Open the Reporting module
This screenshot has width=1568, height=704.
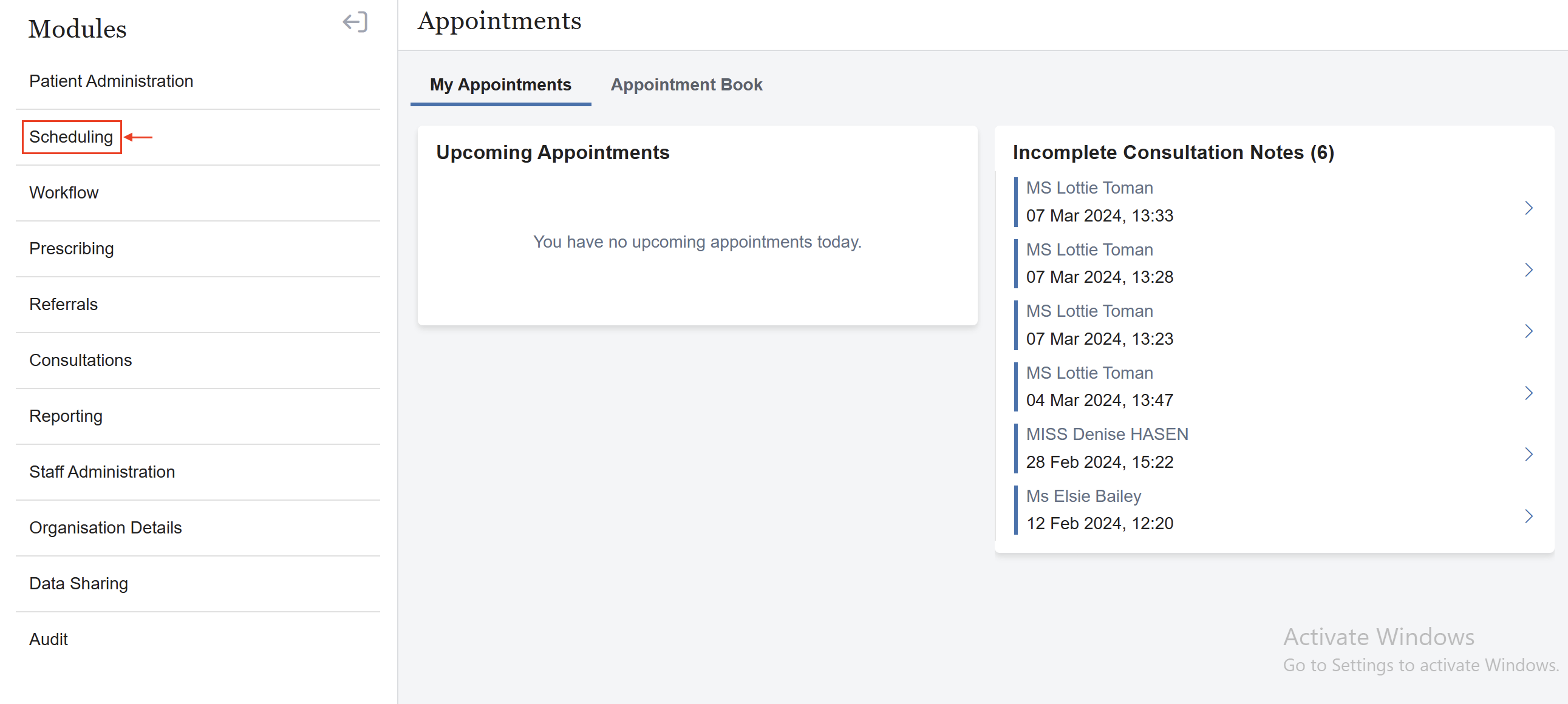click(x=66, y=416)
